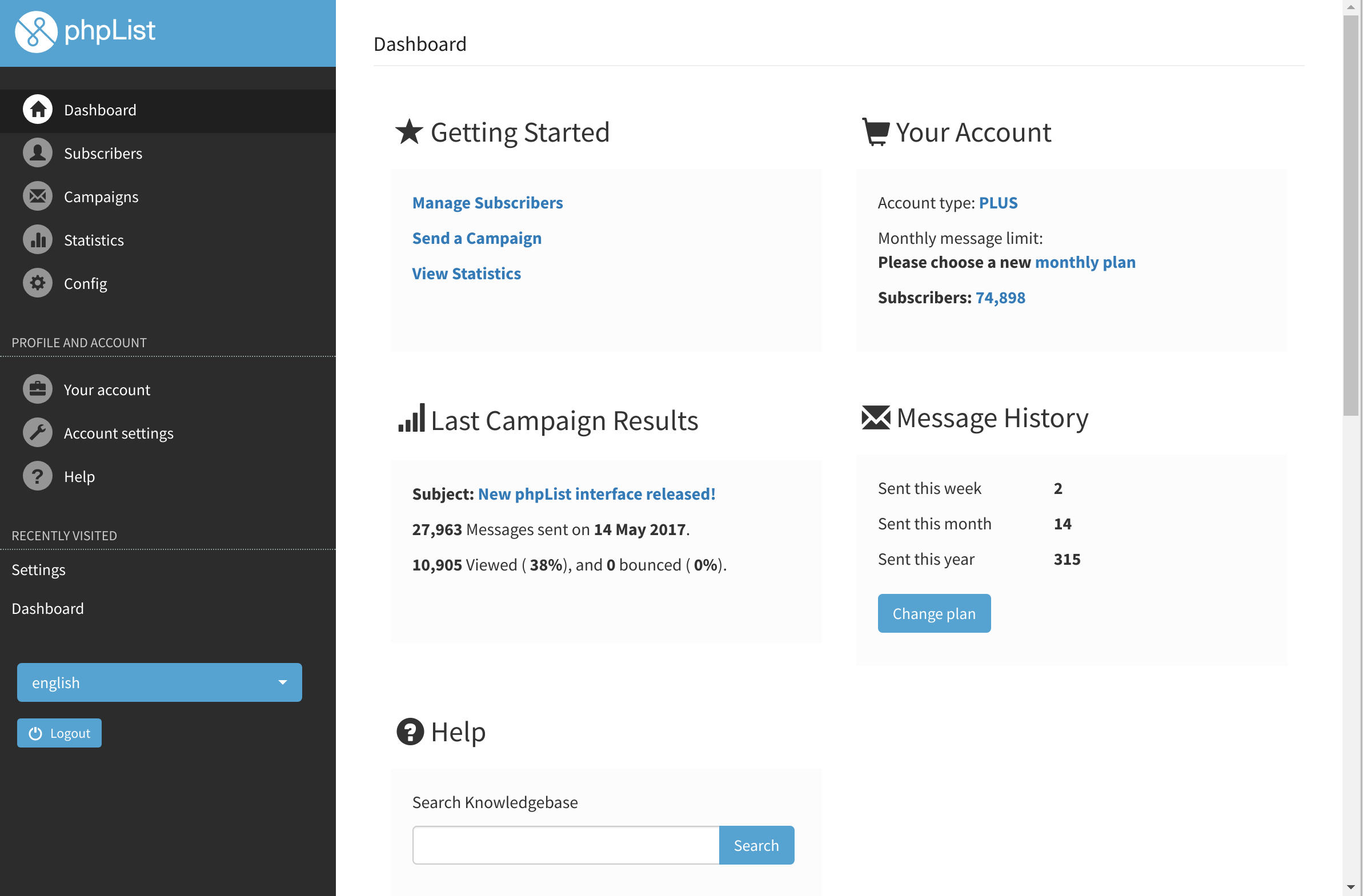Click the PROFILE AND ACCOUNT section label

click(79, 343)
